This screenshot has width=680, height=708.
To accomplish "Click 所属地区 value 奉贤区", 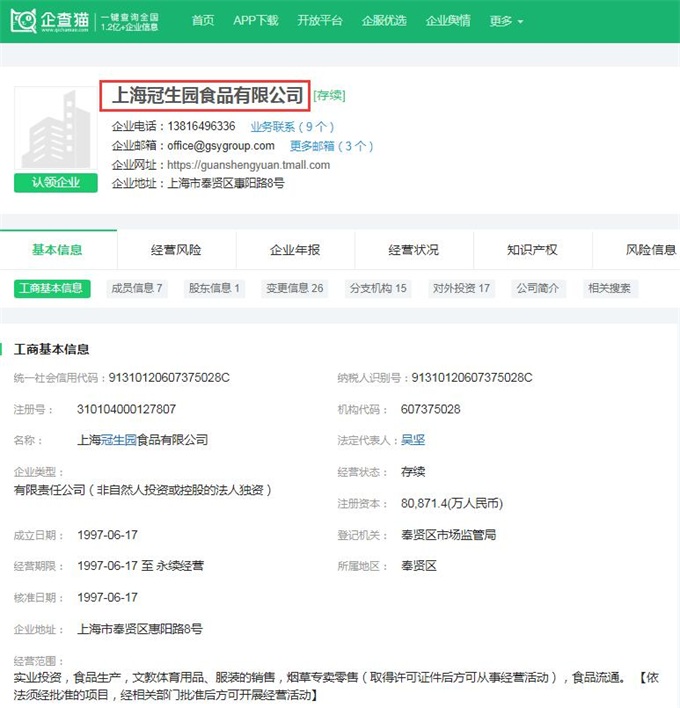I will click(x=419, y=566).
